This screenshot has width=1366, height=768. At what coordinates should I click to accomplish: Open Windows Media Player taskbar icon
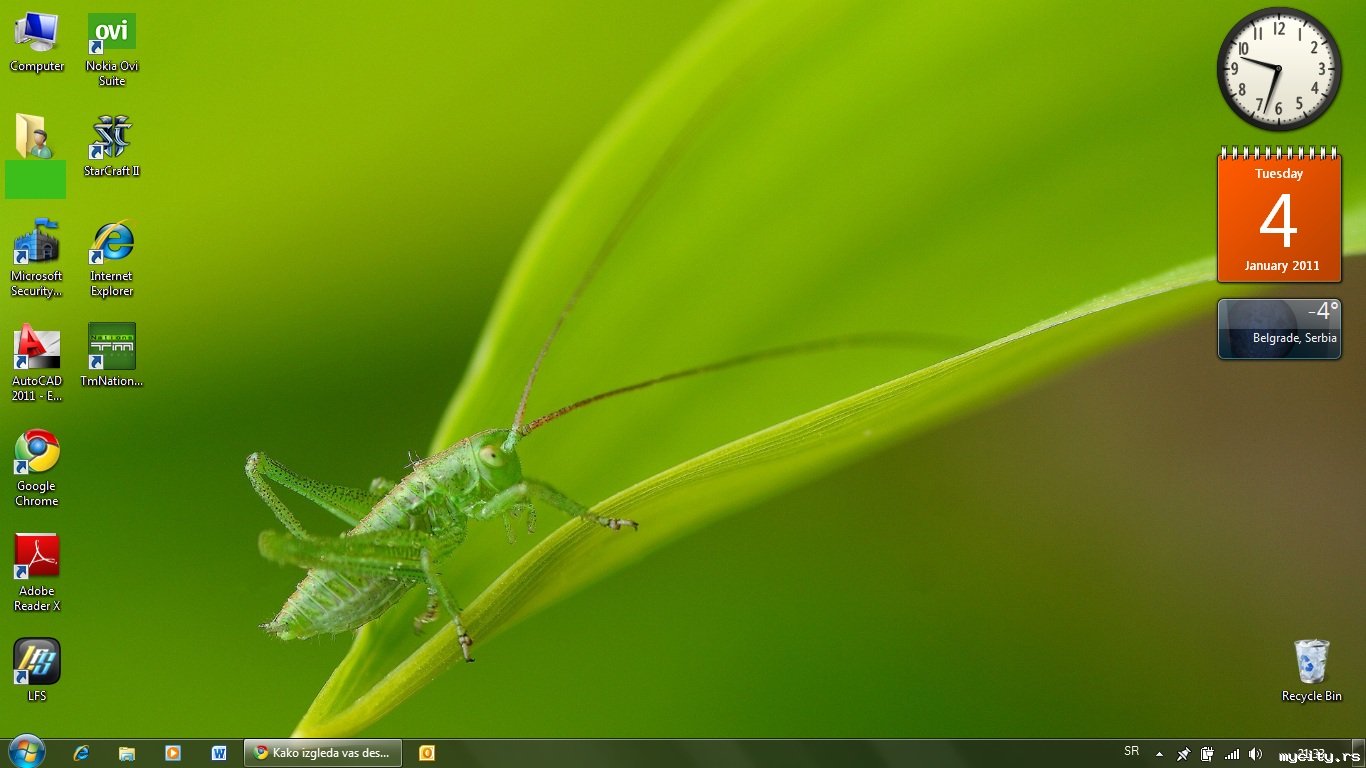click(x=173, y=753)
